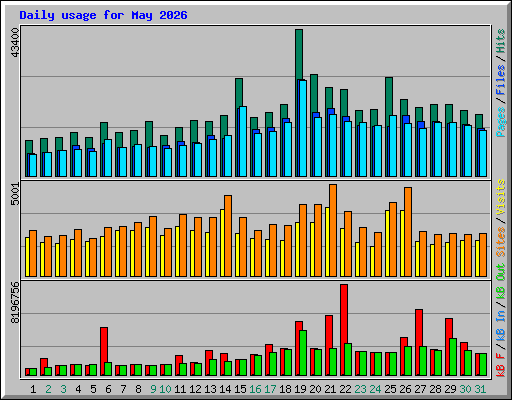512x400 pixels.
Task: Click the tallest dark green hits bar on day 19
Action: [x=299, y=54]
